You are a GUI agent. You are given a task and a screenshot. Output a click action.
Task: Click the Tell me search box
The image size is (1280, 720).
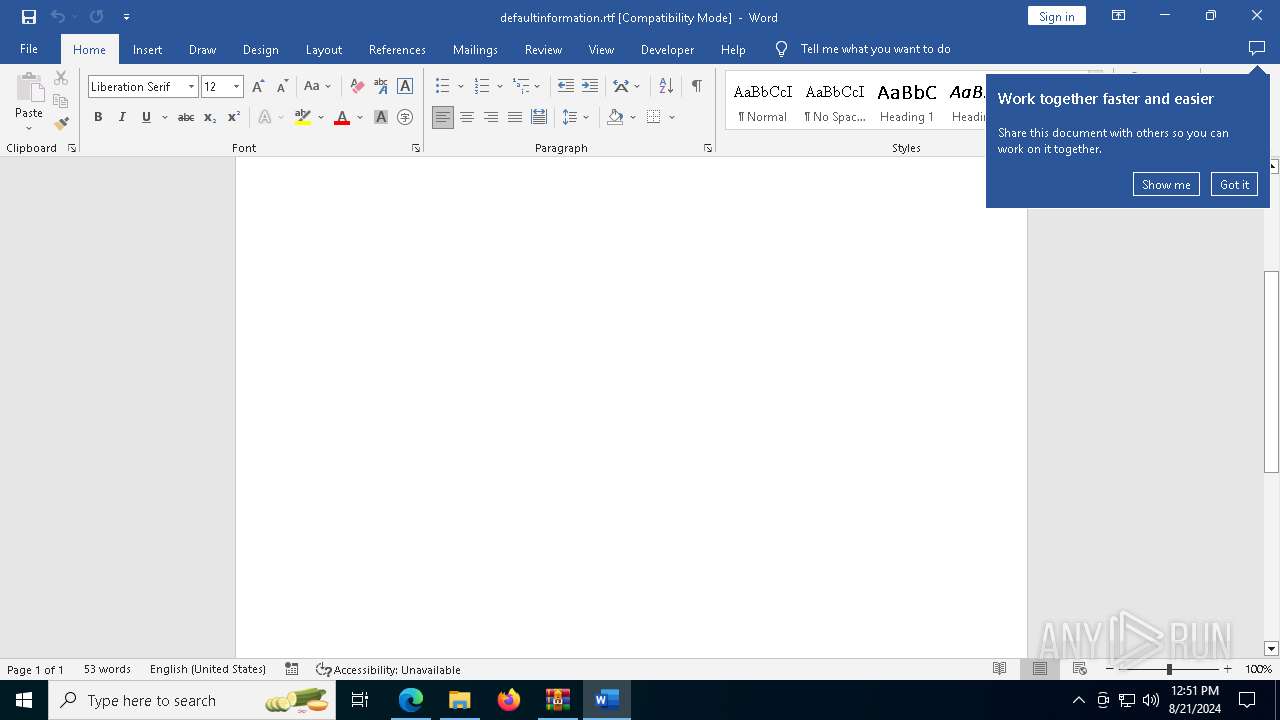pos(875,49)
